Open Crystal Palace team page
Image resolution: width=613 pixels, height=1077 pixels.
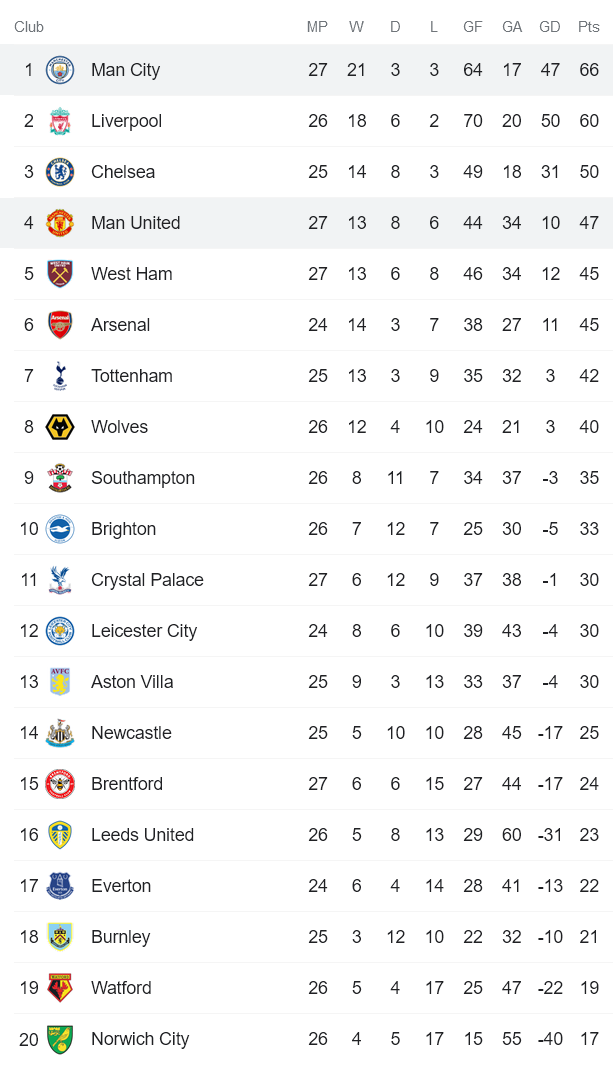[x=147, y=580]
